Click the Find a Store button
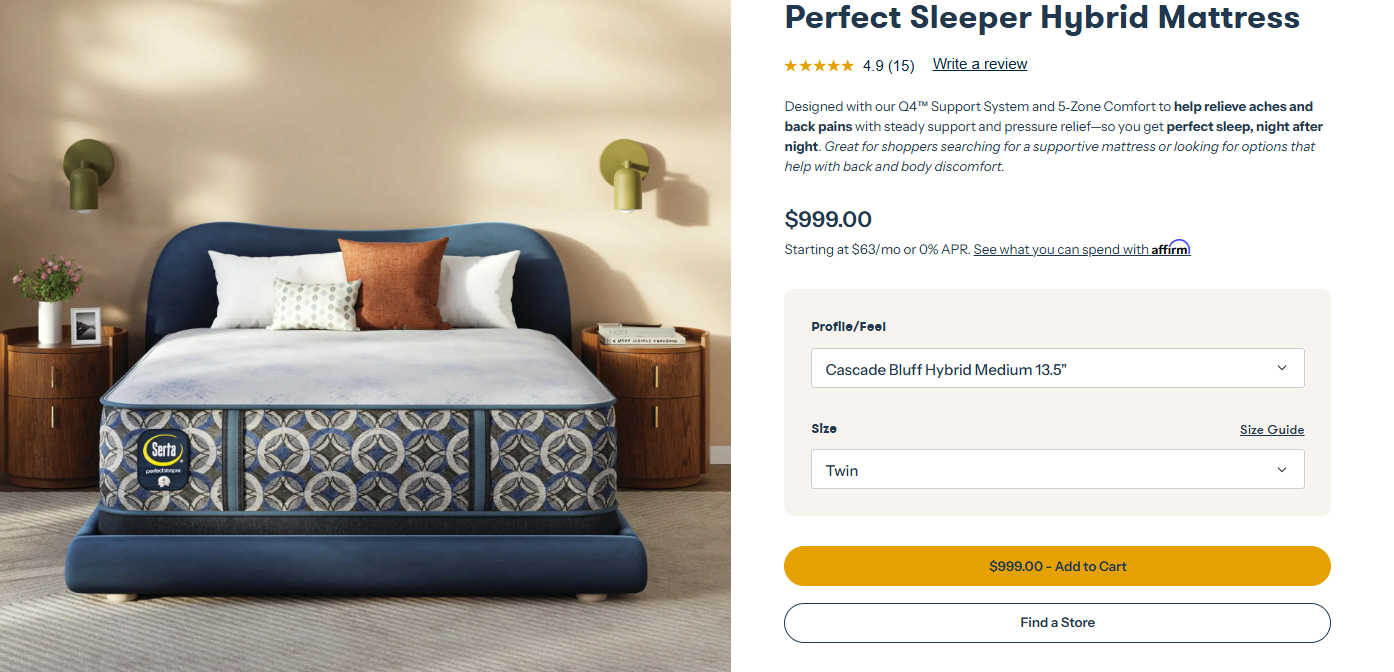Screen dimensions: 1394x672 (1057, 622)
